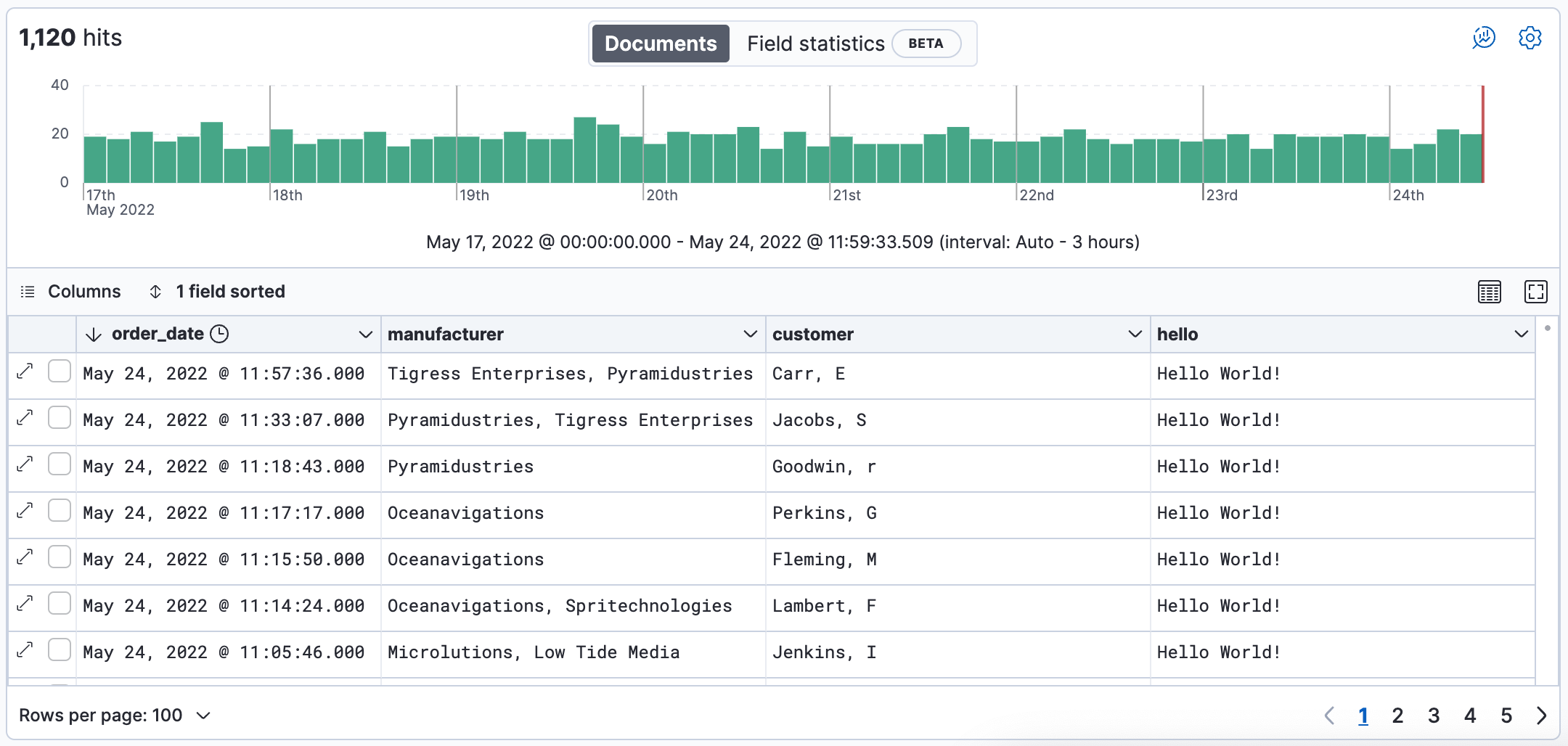The width and height of the screenshot is (1568, 746).
Task: Go to page 3 of results
Action: coord(1434,716)
